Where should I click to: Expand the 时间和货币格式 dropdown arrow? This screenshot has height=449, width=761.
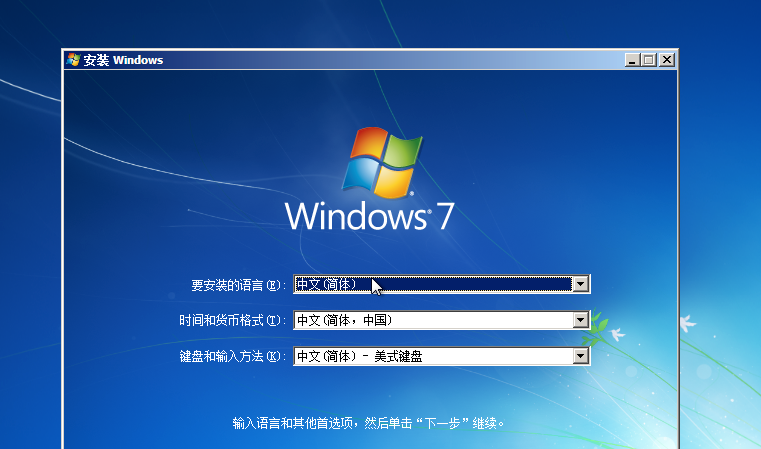tap(580, 320)
